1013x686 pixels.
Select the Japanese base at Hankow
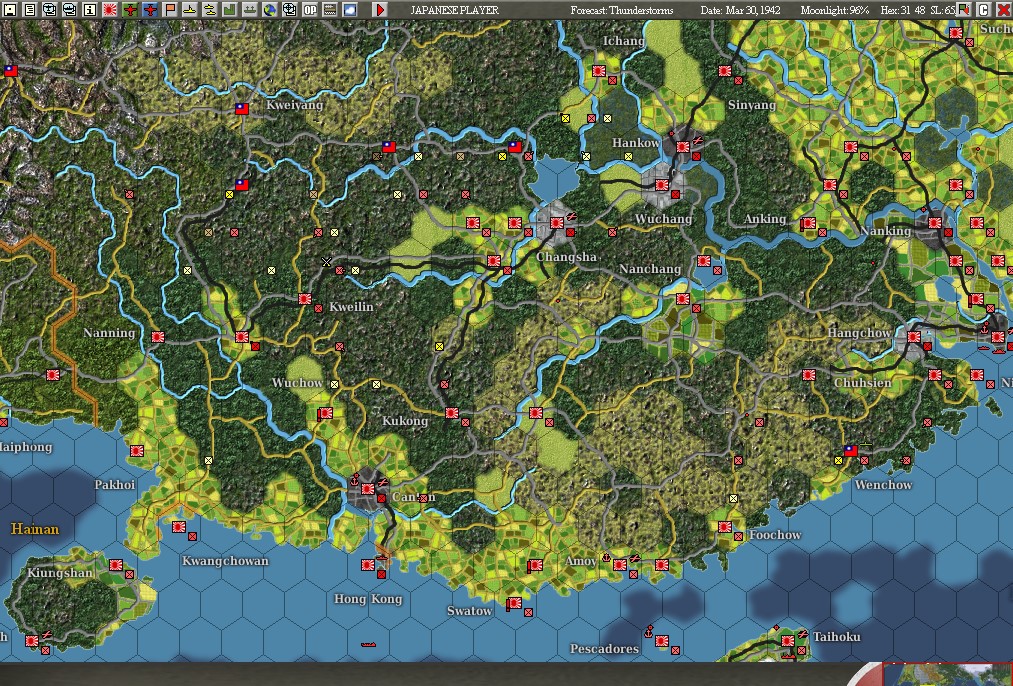[683, 147]
